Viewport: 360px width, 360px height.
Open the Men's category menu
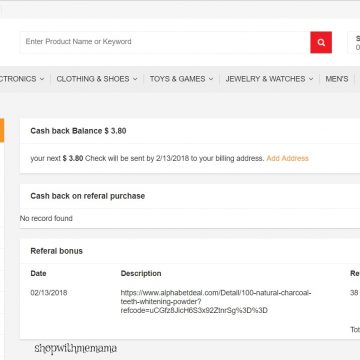337,79
